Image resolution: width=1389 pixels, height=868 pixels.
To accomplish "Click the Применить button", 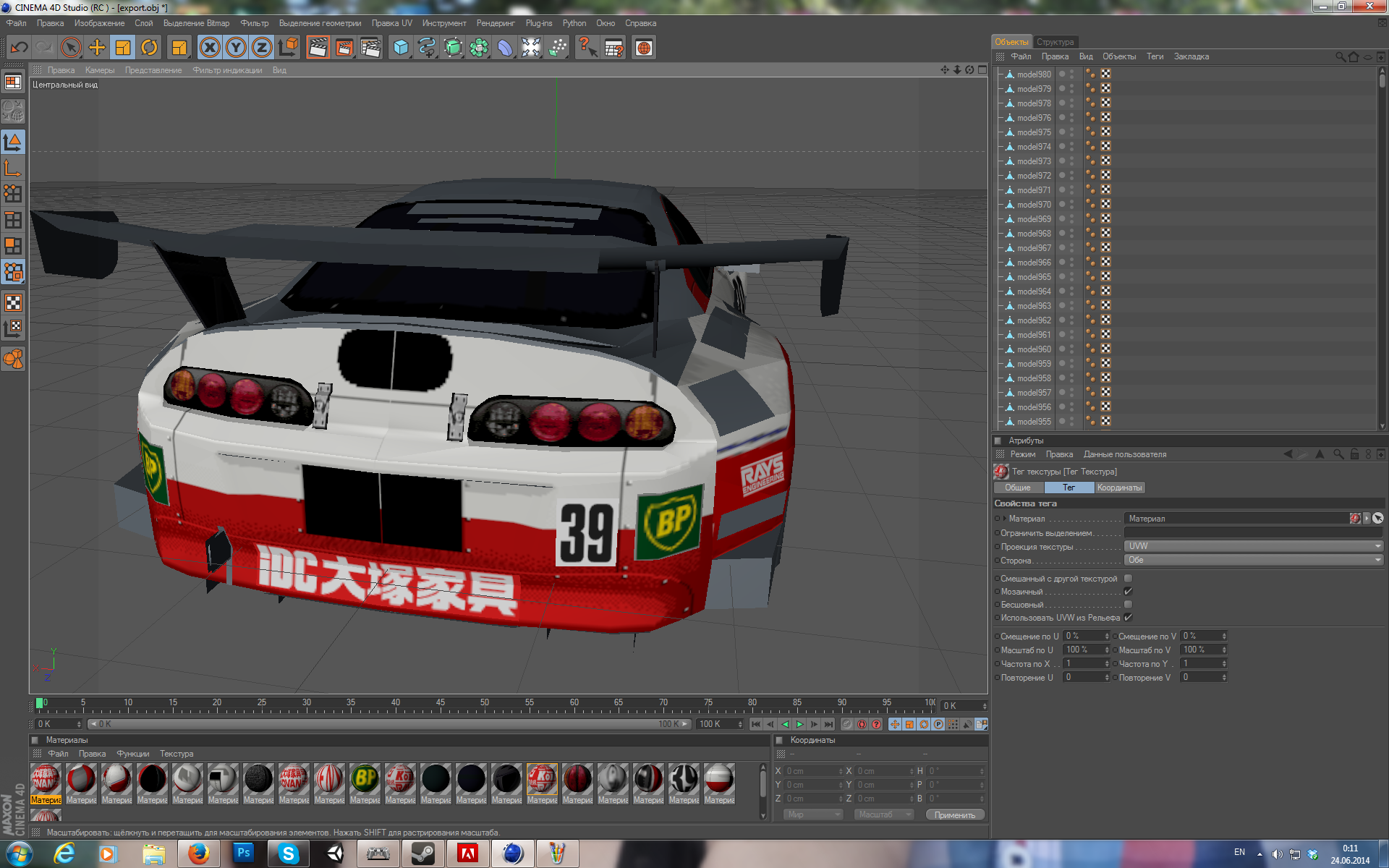I will (954, 814).
